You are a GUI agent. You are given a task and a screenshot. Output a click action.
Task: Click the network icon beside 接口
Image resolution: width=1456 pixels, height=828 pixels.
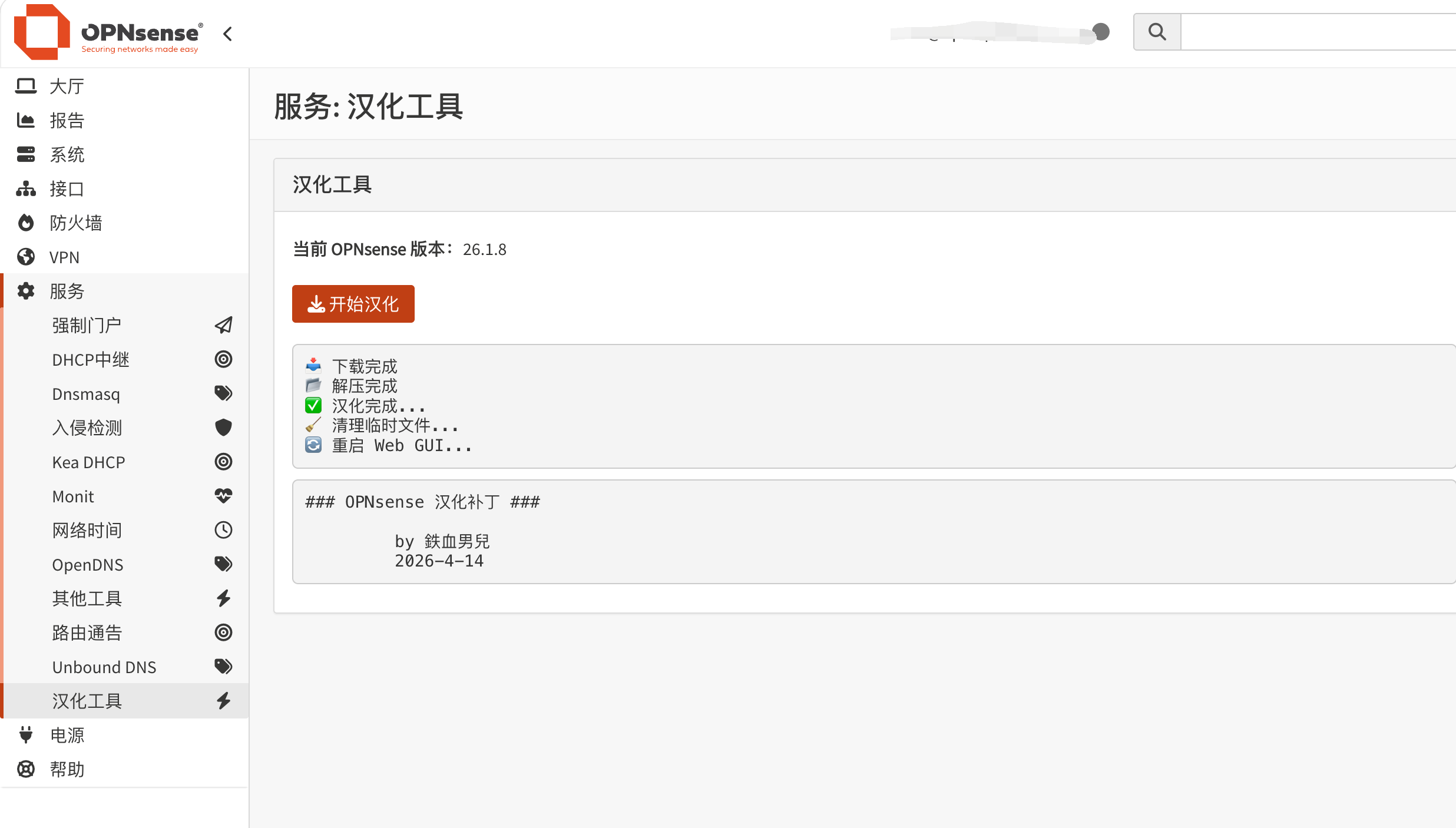(x=26, y=188)
